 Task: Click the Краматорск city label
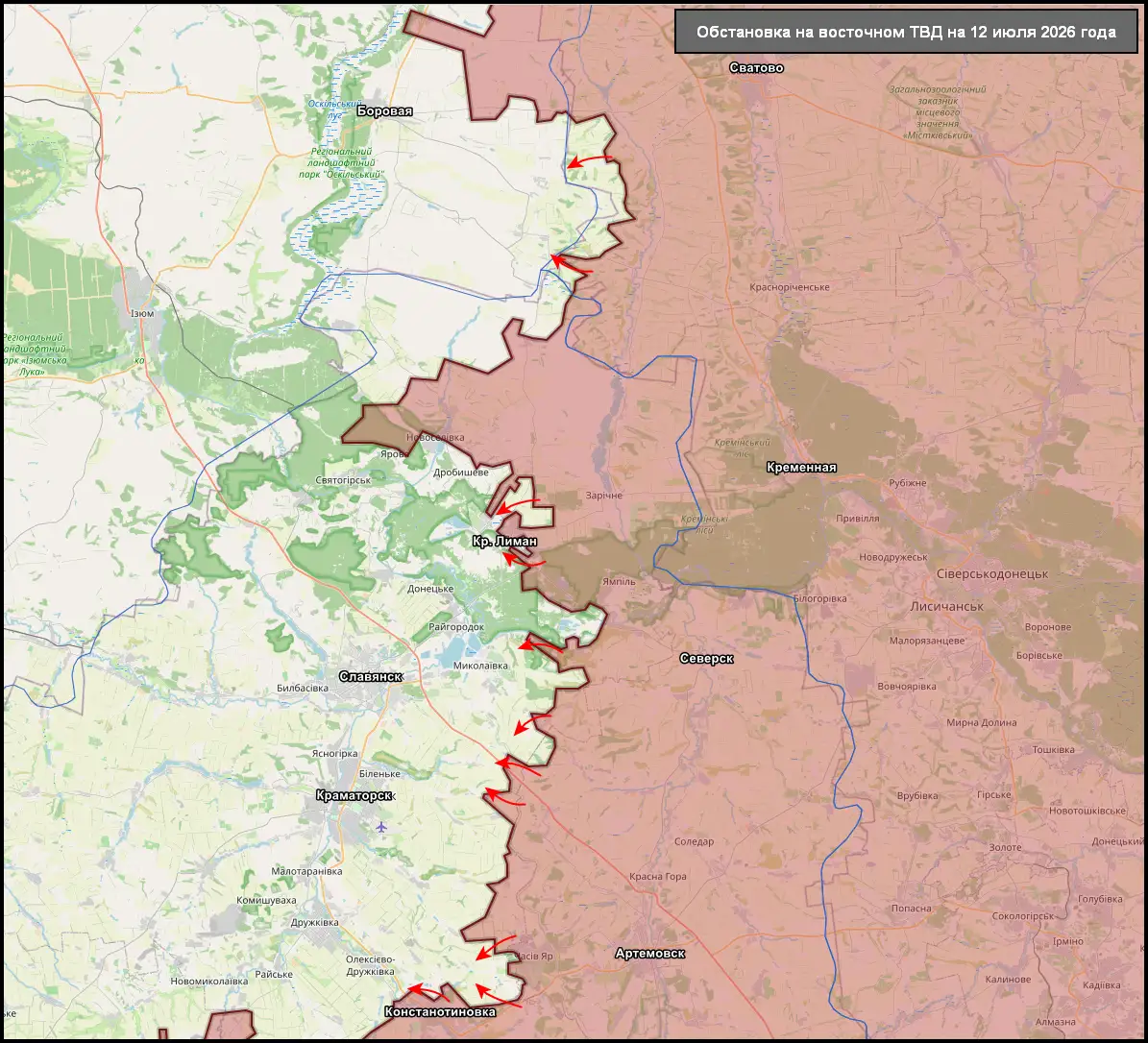(354, 795)
